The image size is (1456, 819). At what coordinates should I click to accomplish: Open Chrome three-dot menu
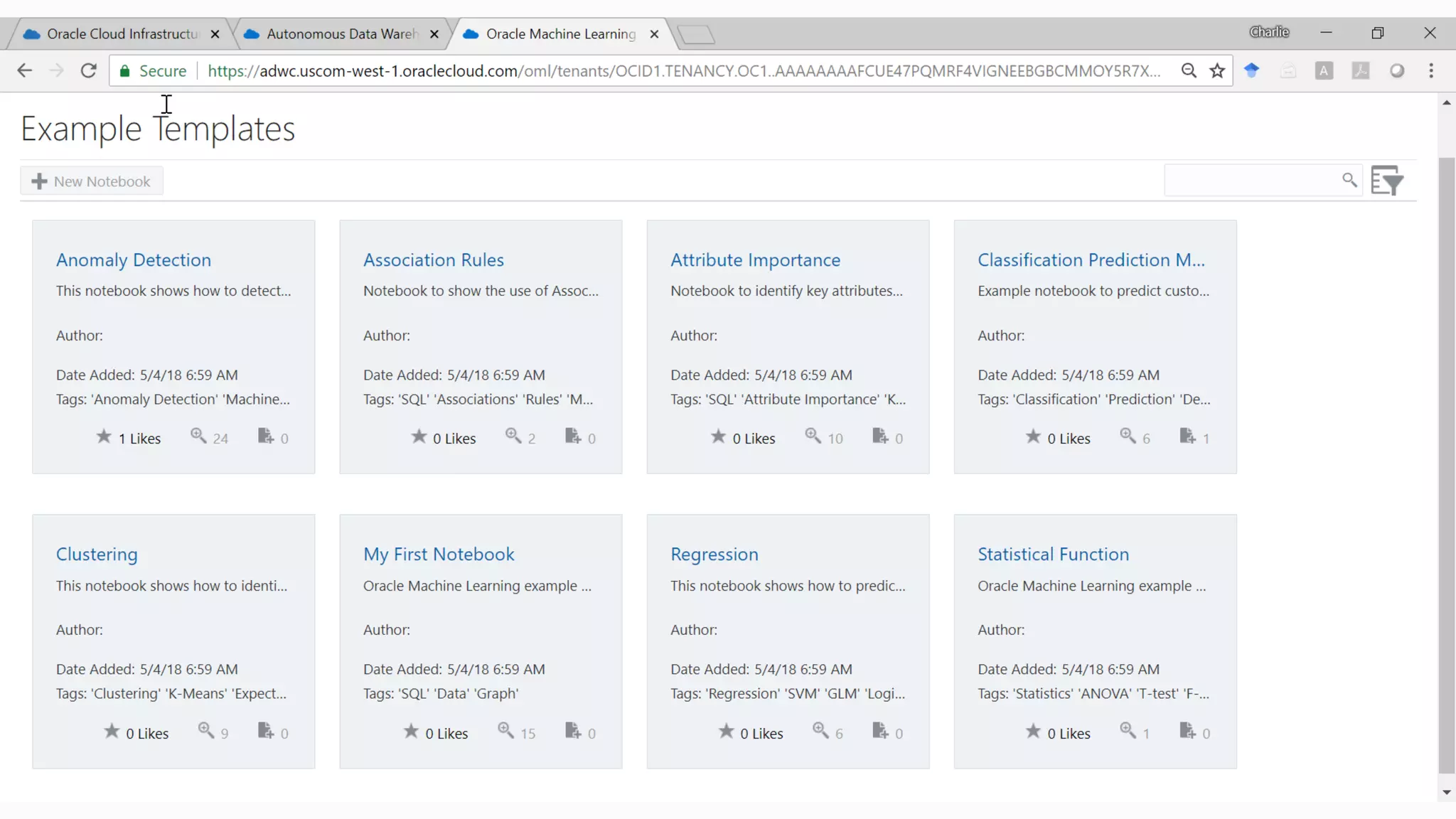click(1431, 71)
